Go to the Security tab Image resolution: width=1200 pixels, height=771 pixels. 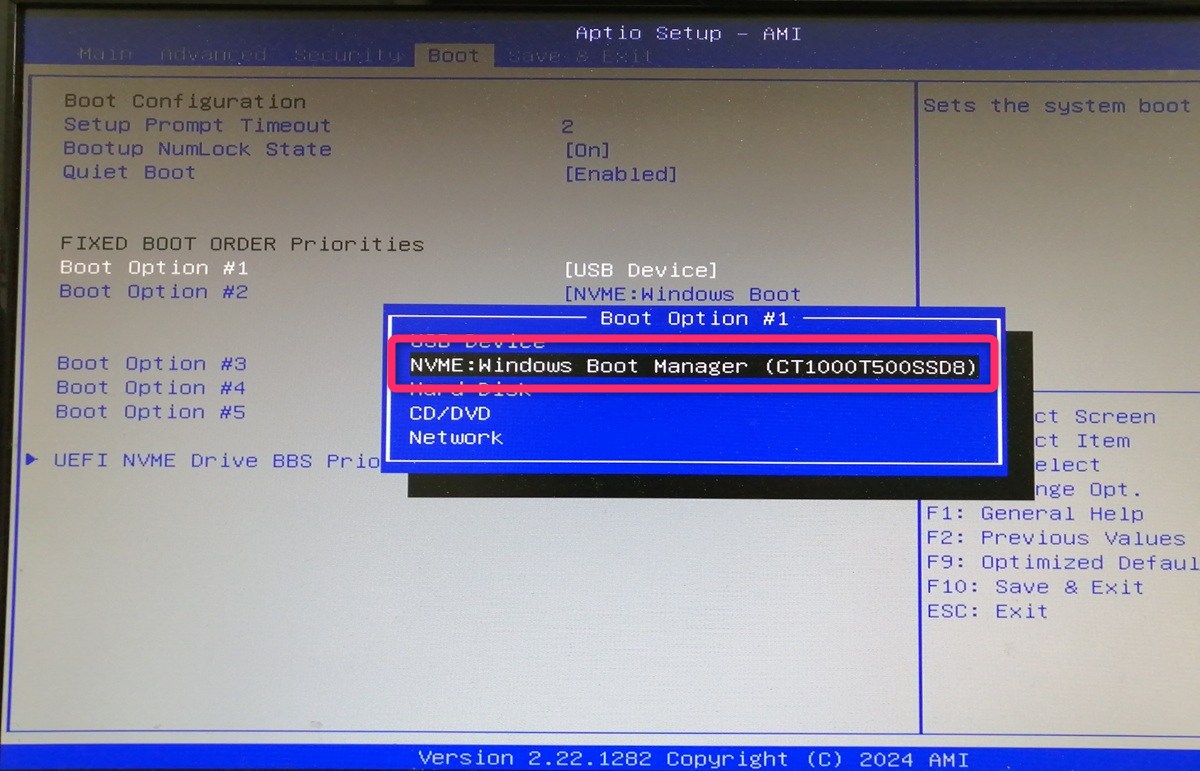[347, 55]
